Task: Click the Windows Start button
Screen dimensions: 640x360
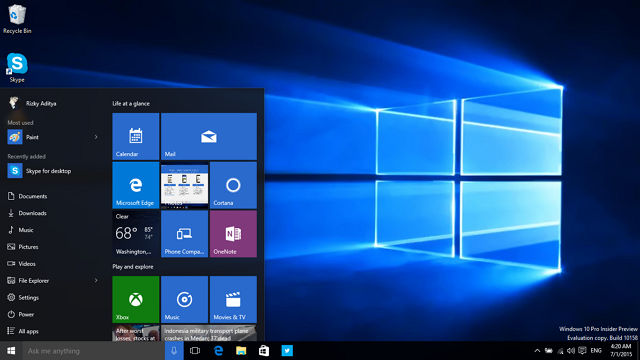Action: [x=11, y=351]
